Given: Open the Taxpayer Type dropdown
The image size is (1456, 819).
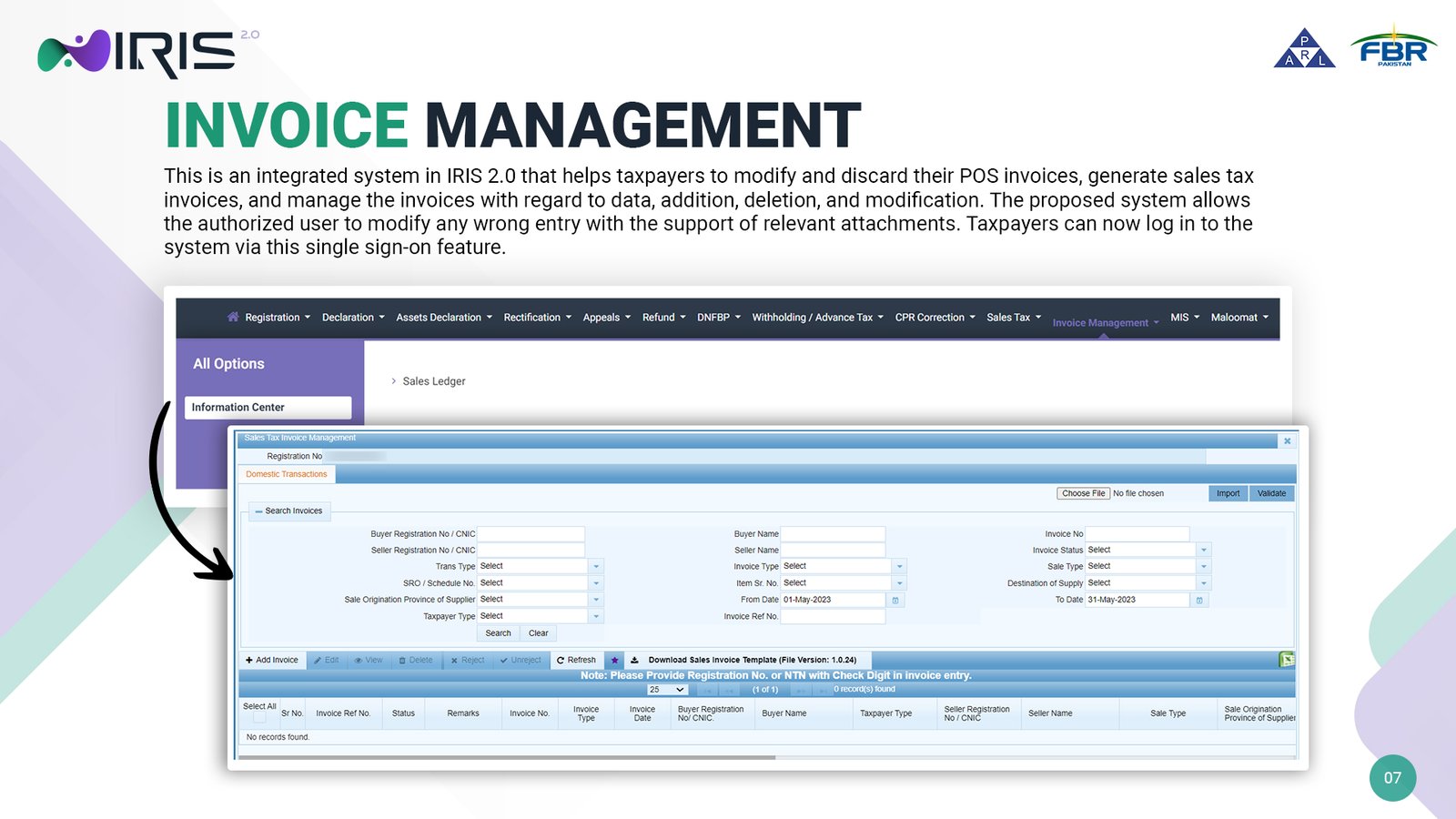Looking at the screenshot, I should [x=596, y=617].
